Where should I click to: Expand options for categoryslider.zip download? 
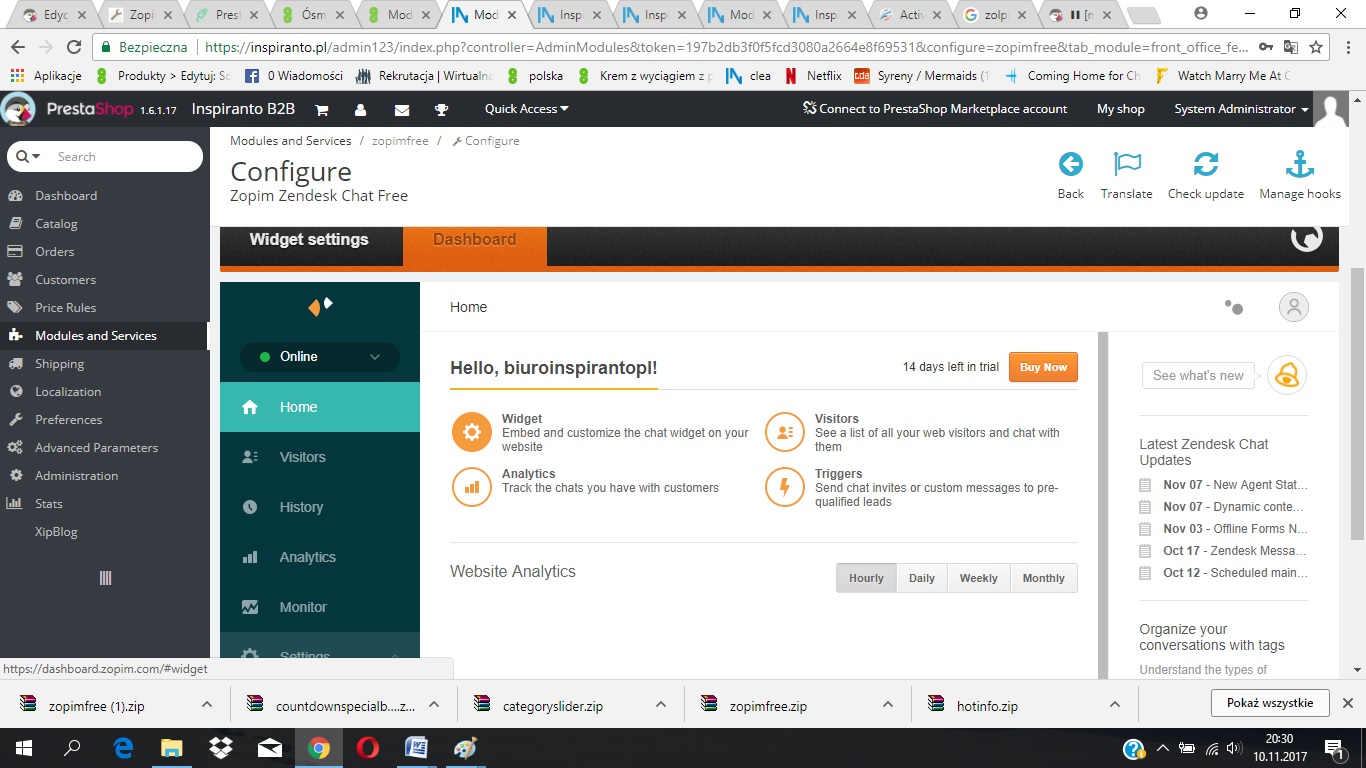[x=661, y=705]
